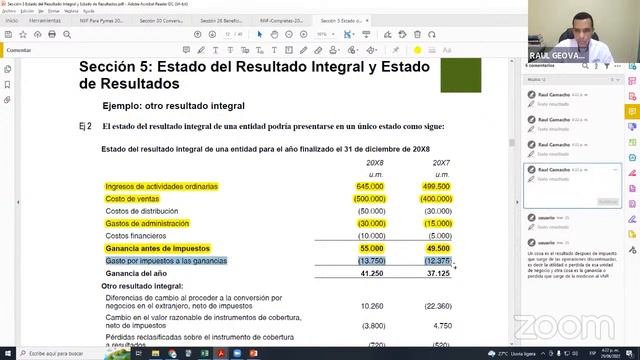Open the find-text magnifier in the toolbar
The width and height of the screenshot is (640, 360).
pos(67,35)
